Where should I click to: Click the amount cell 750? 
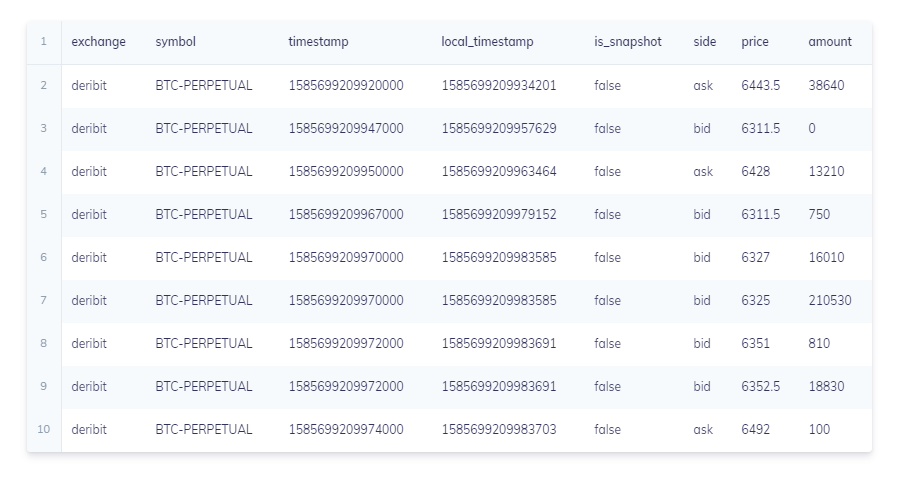819,214
